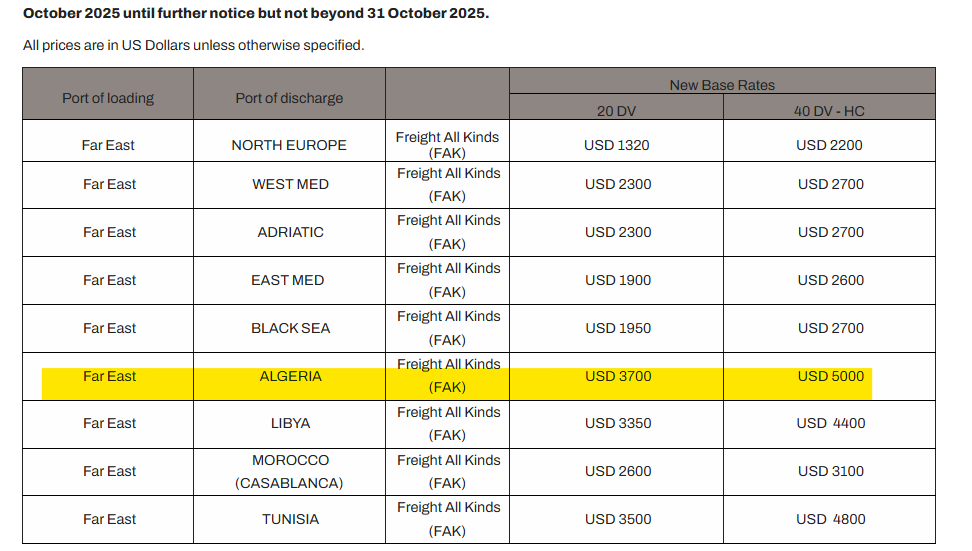Click the USD 1320 rate cell
Screen dimensions: 972x551
pyautogui.click(x=616, y=145)
